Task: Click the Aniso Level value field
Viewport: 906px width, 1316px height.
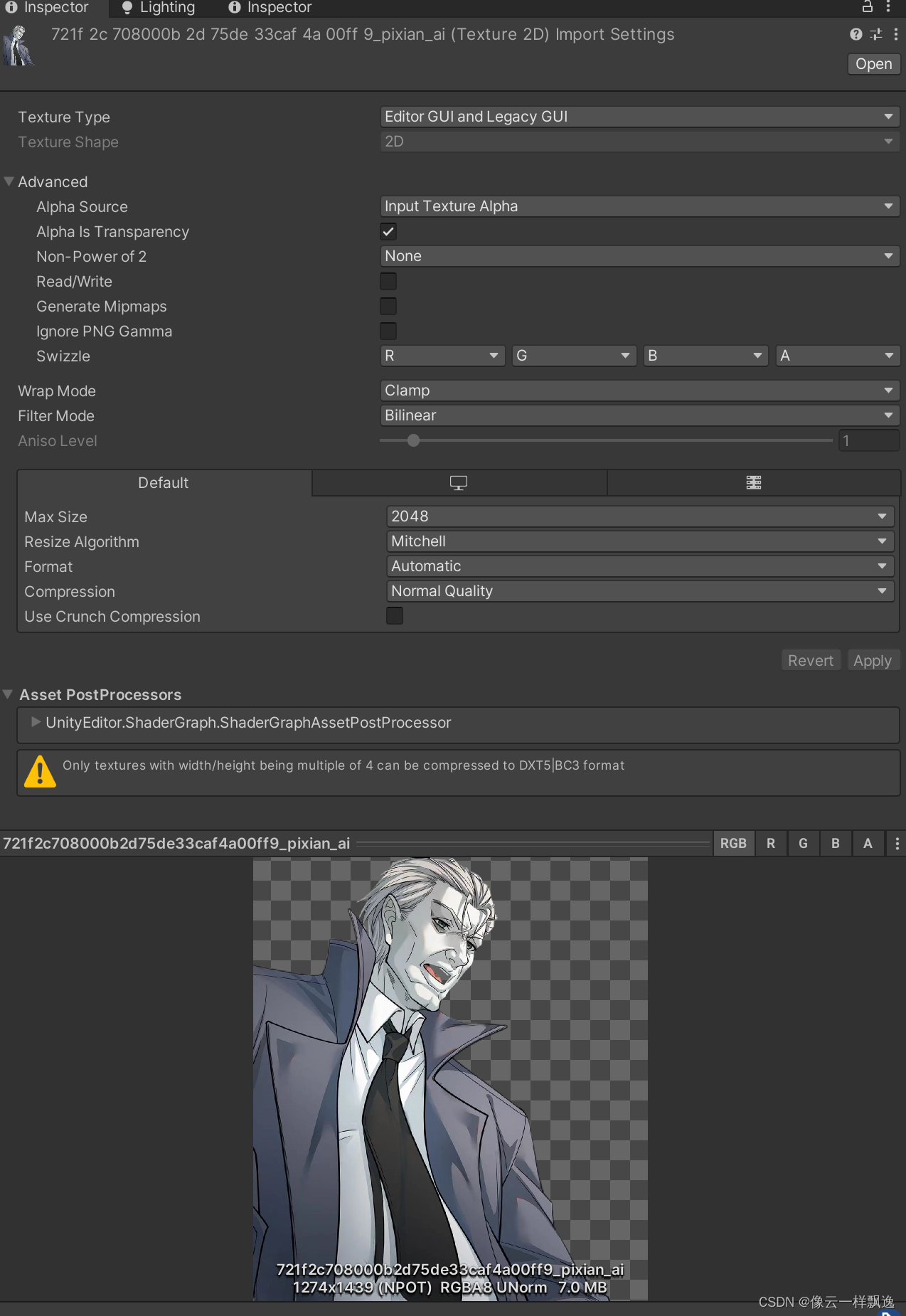Action: [x=869, y=440]
